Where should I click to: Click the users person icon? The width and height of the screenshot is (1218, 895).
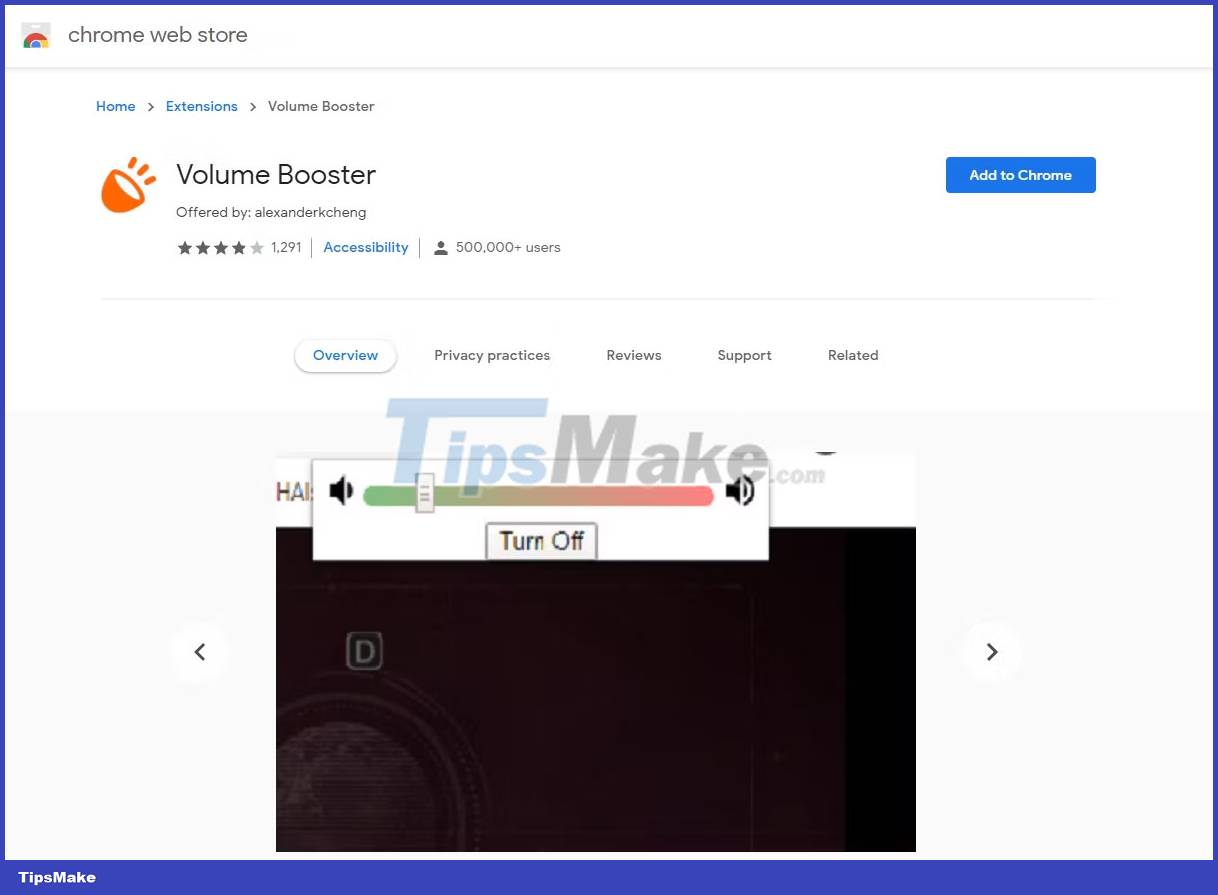pyautogui.click(x=440, y=248)
